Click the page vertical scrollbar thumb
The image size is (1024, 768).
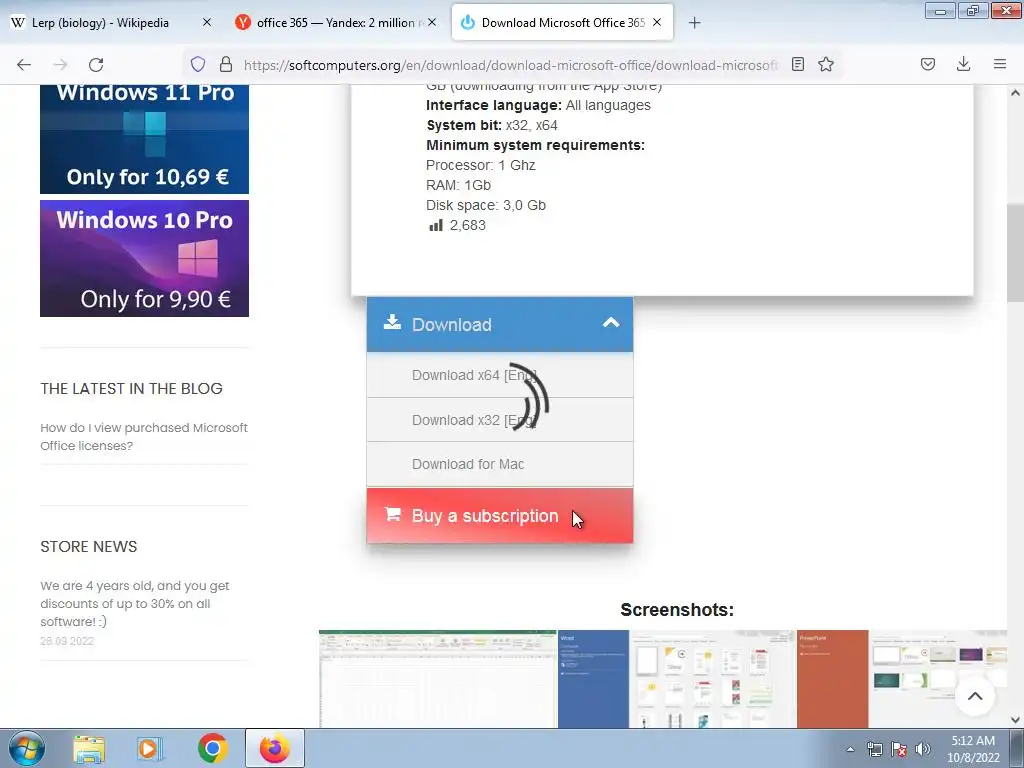(1015, 252)
